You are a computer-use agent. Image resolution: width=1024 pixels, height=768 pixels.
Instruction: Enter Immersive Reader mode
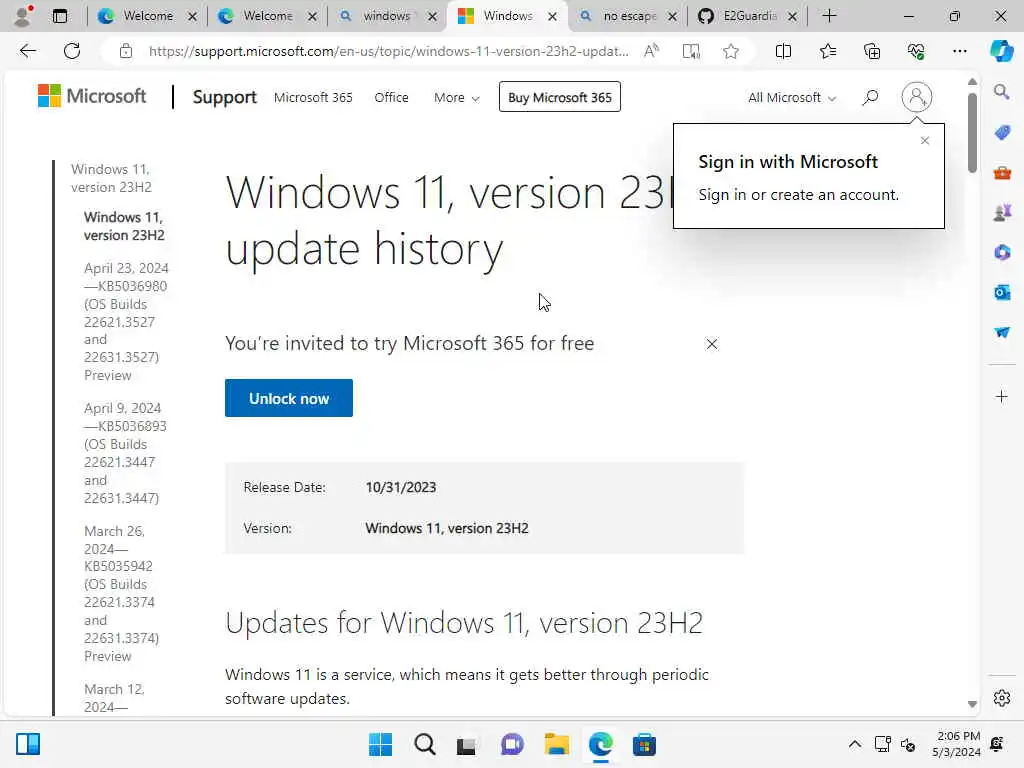(691, 51)
